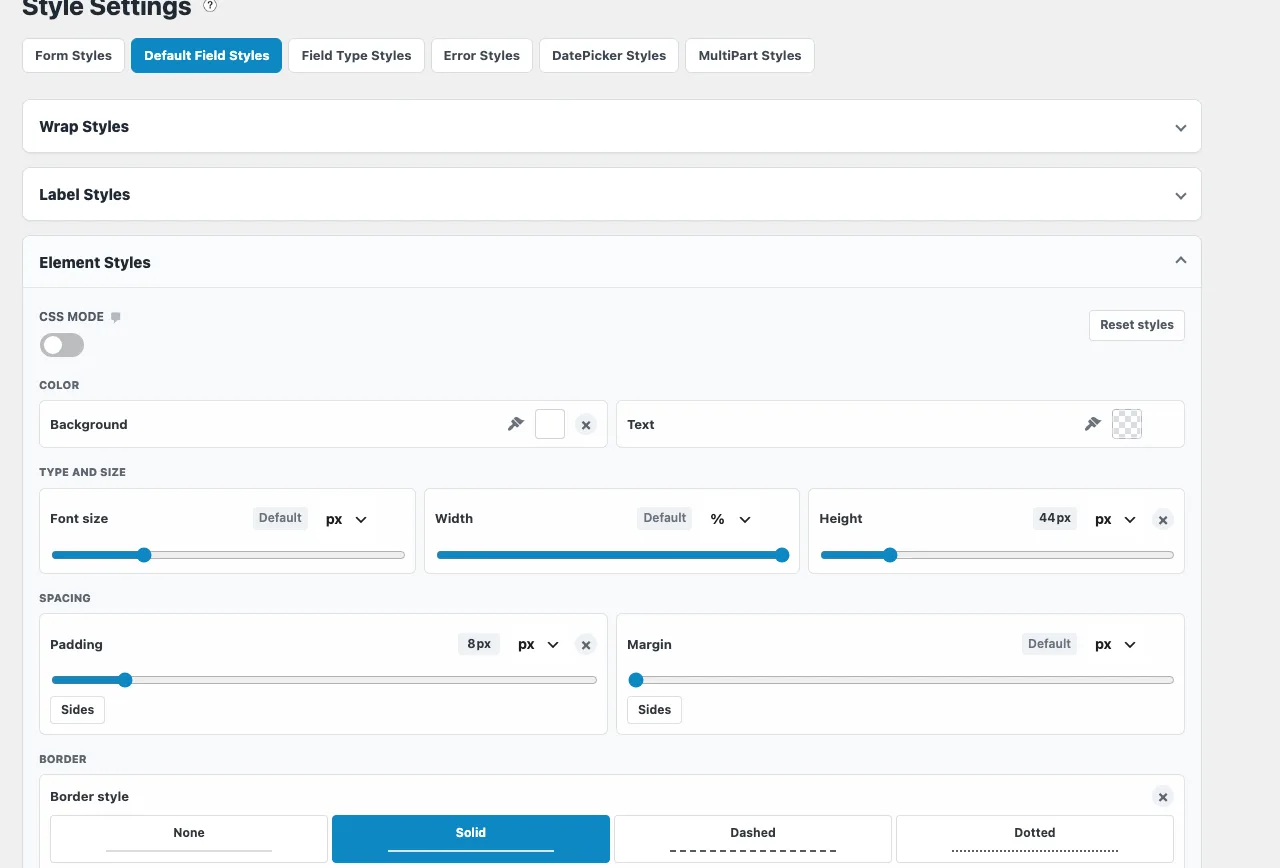Expand the Wrap Styles section
Screen dimensions: 1280x868
point(612,127)
